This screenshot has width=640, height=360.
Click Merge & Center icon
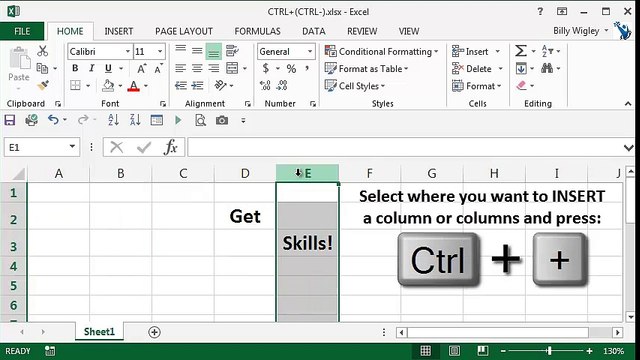[232, 68]
